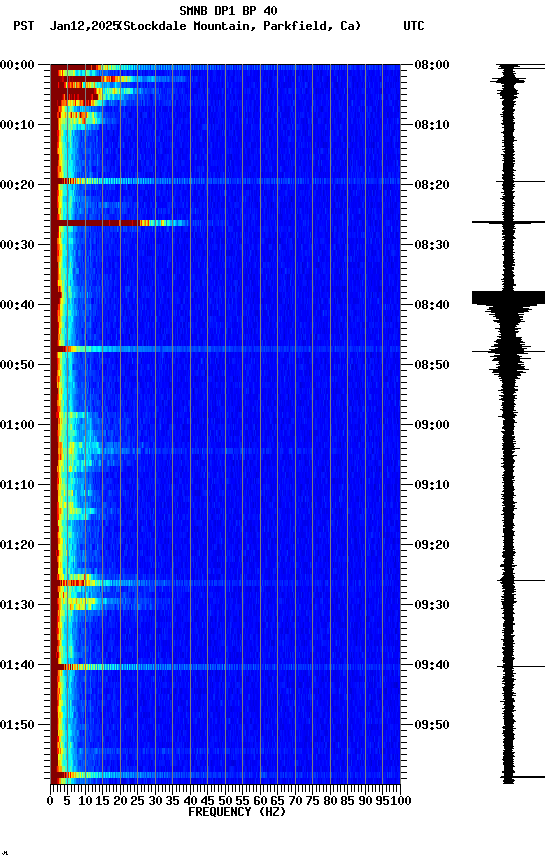Click the UTC time label "09:20"
552x864 pixels.
(x=432, y=546)
